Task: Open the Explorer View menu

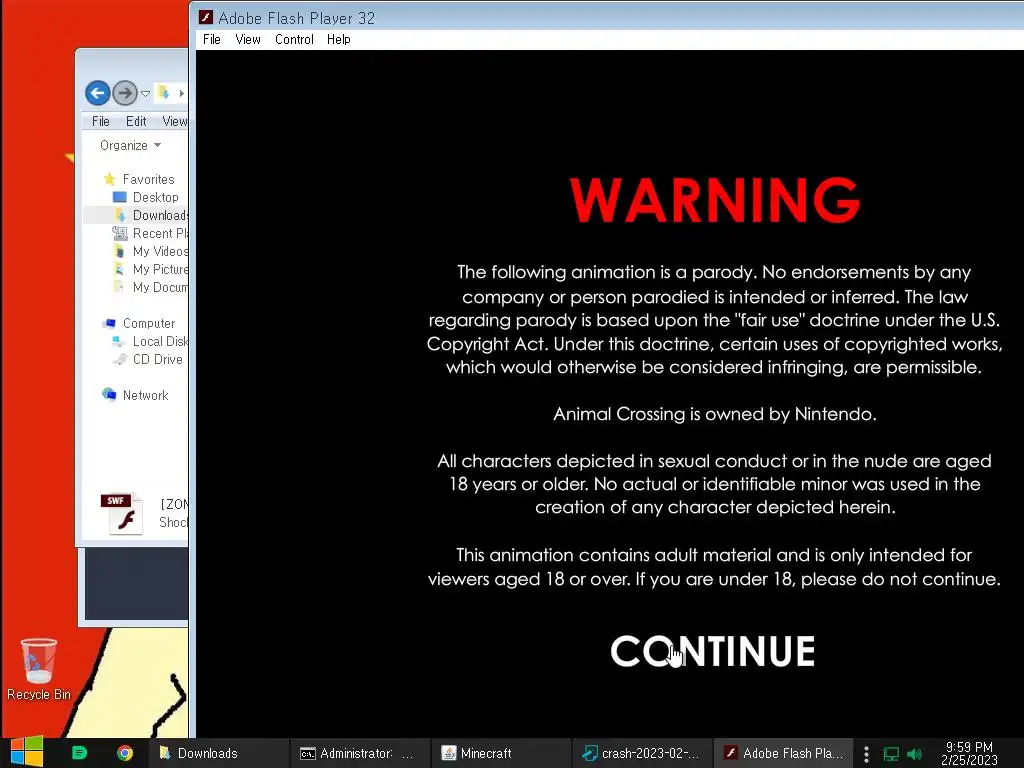Action: click(x=174, y=121)
